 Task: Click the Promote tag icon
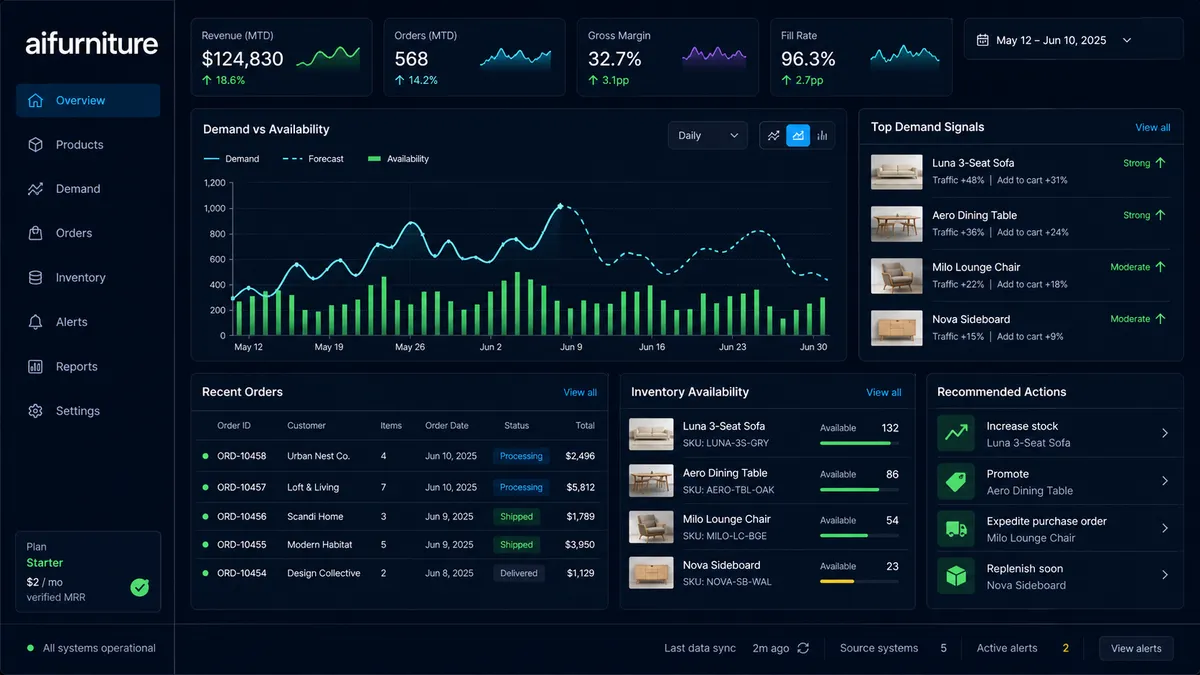coord(956,481)
